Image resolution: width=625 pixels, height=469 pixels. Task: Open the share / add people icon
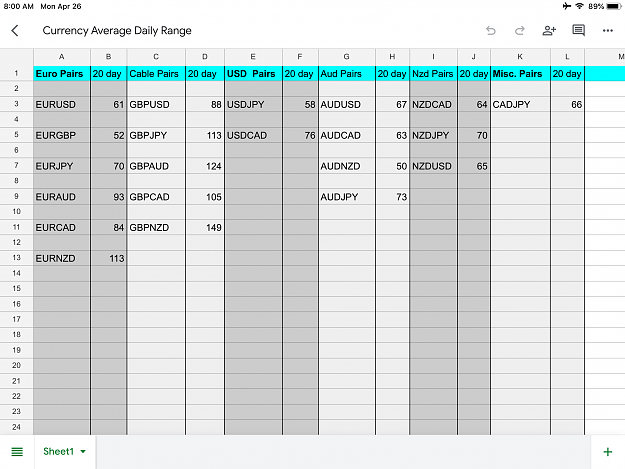click(x=549, y=30)
